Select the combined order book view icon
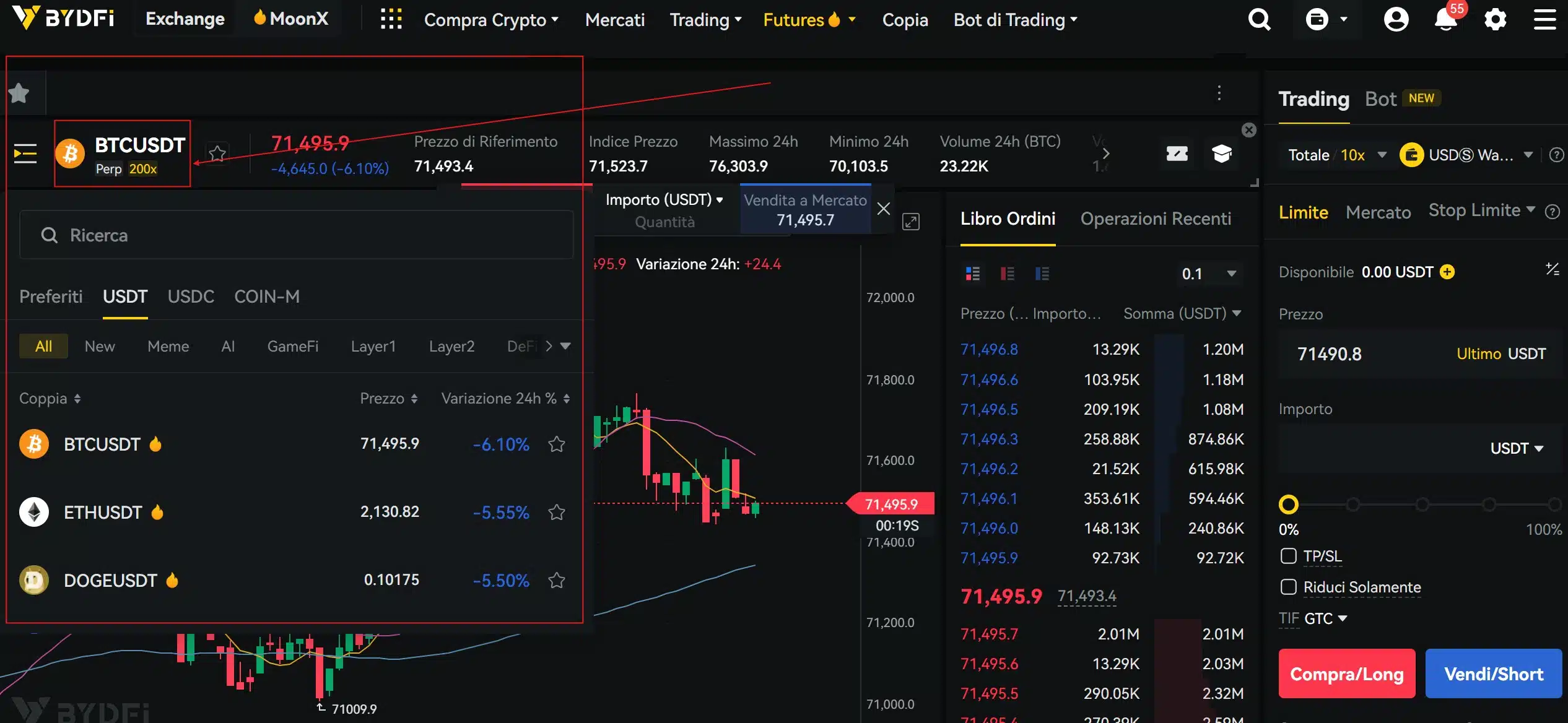Image resolution: width=1568 pixels, height=723 pixels. click(x=973, y=274)
